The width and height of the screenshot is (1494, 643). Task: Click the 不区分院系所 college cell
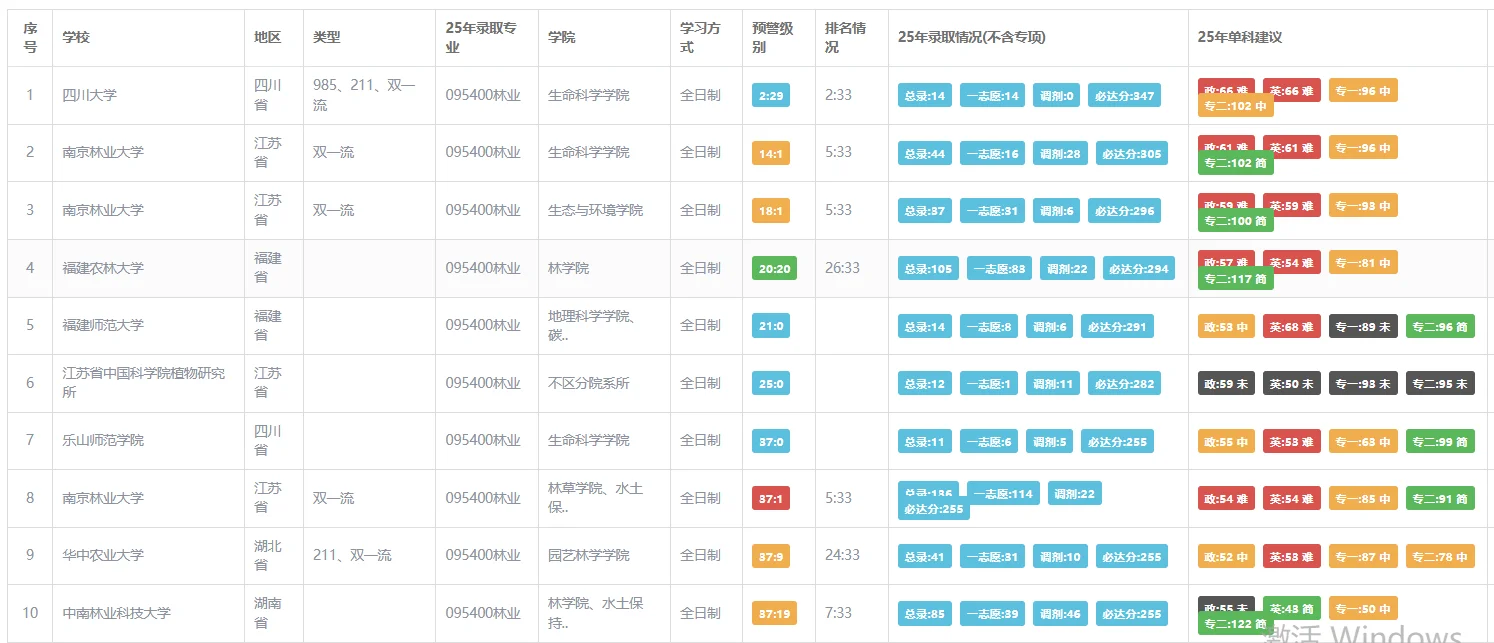pyautogui.click(x=589, y=383)
